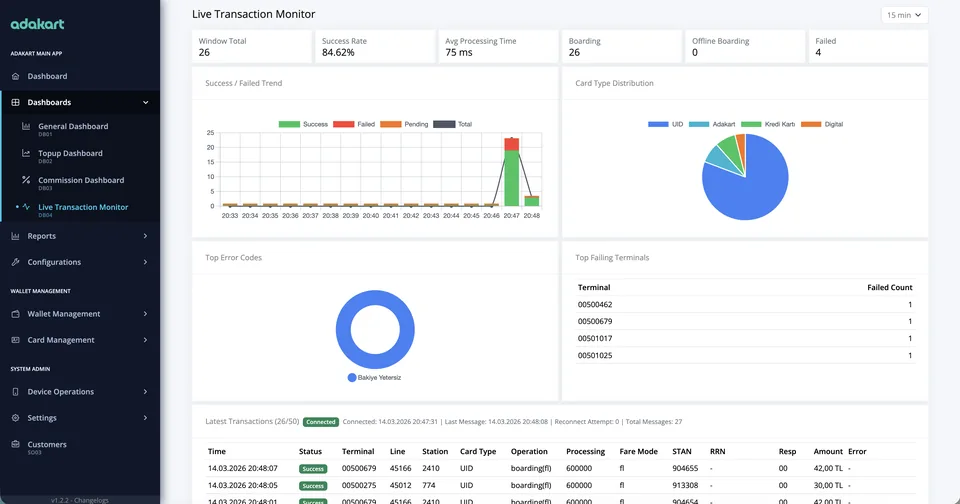Expand the Wallet Management chevron

(146, 314)
